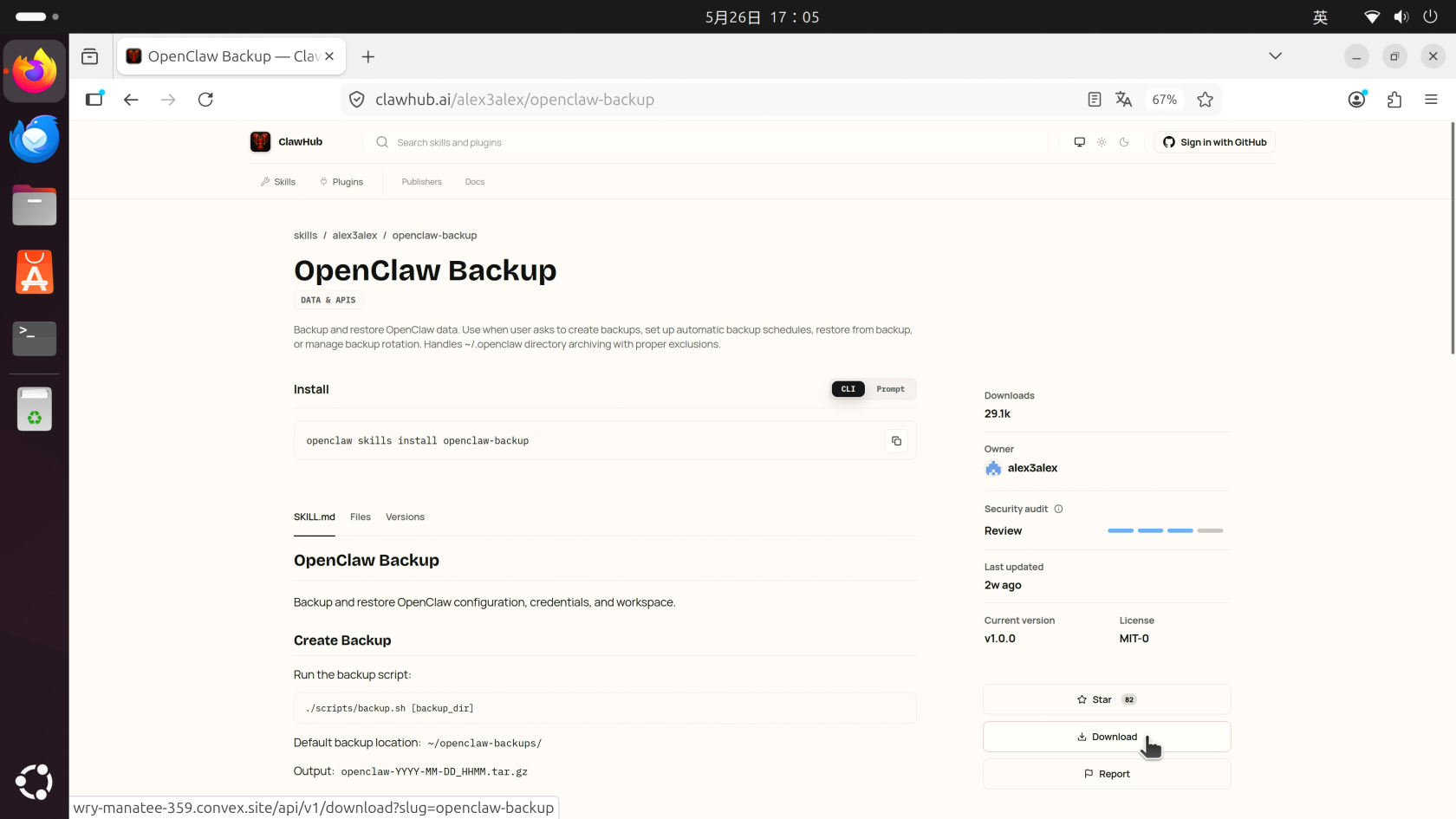Reload the current page
1456x819 pixels.
[205, 100]
